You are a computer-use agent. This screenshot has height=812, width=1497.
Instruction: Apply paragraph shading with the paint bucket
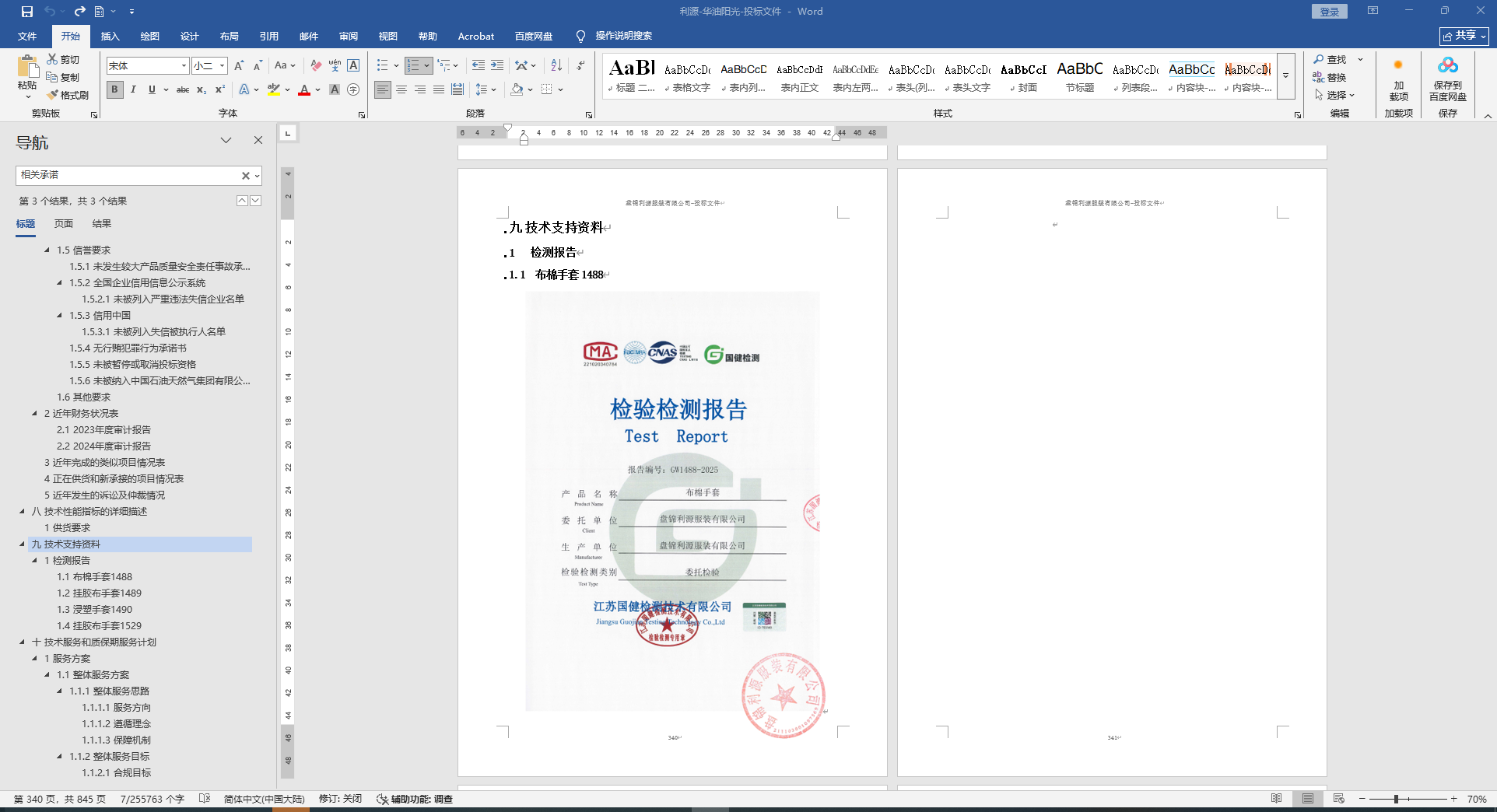tap(517, 89)
